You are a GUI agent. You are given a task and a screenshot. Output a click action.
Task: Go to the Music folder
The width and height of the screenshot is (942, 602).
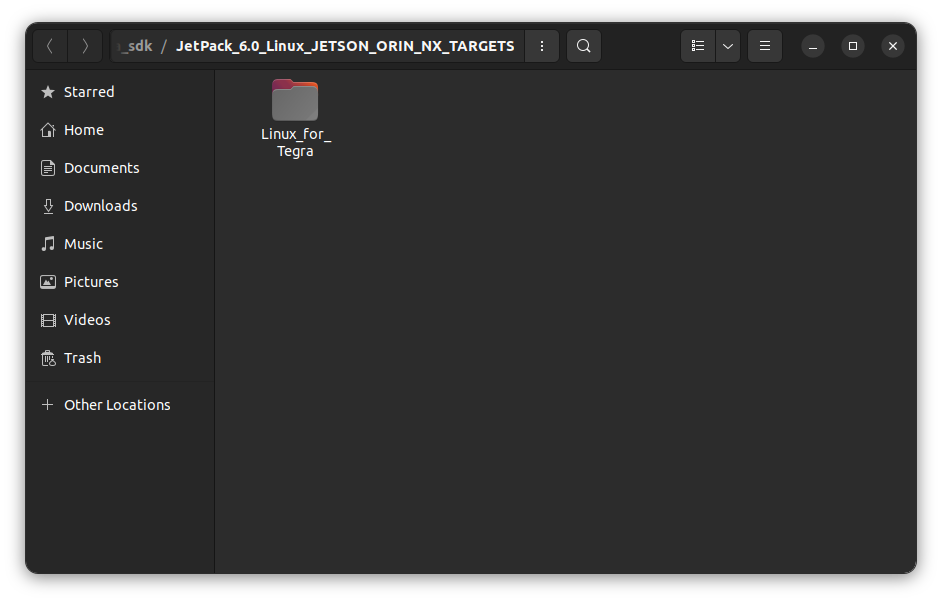click(84, 243)
